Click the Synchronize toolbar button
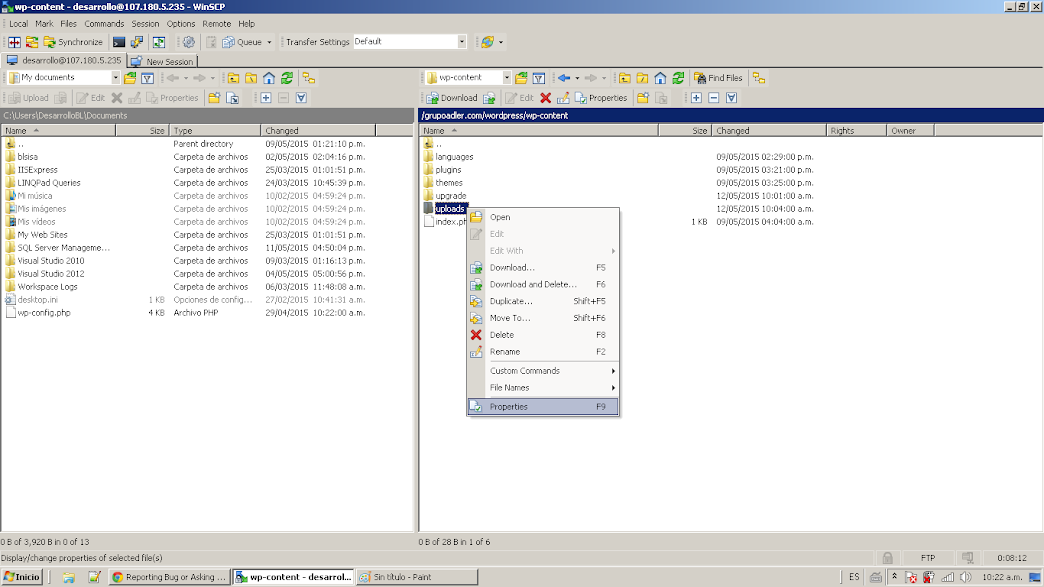This screenshot has width=1044, height=587. [72, 42]
